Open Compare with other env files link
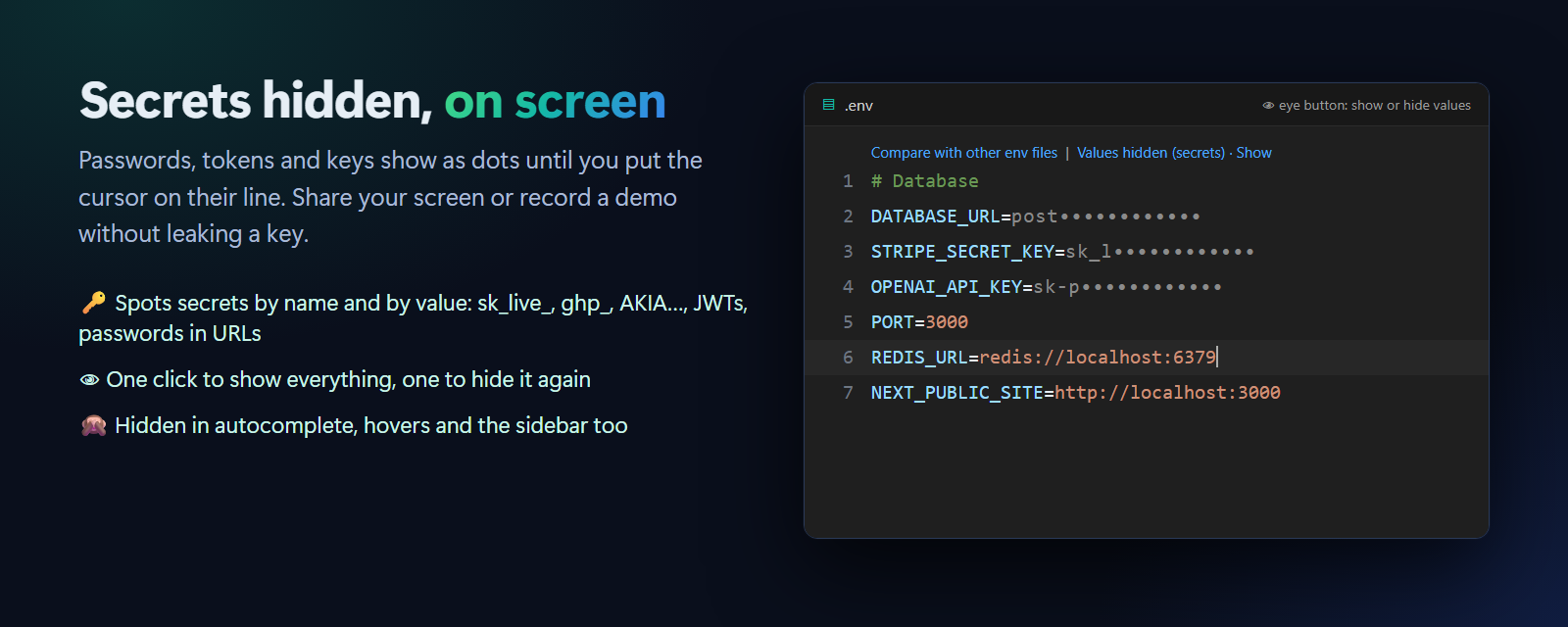1568x627 pixels. coord(964,153)
